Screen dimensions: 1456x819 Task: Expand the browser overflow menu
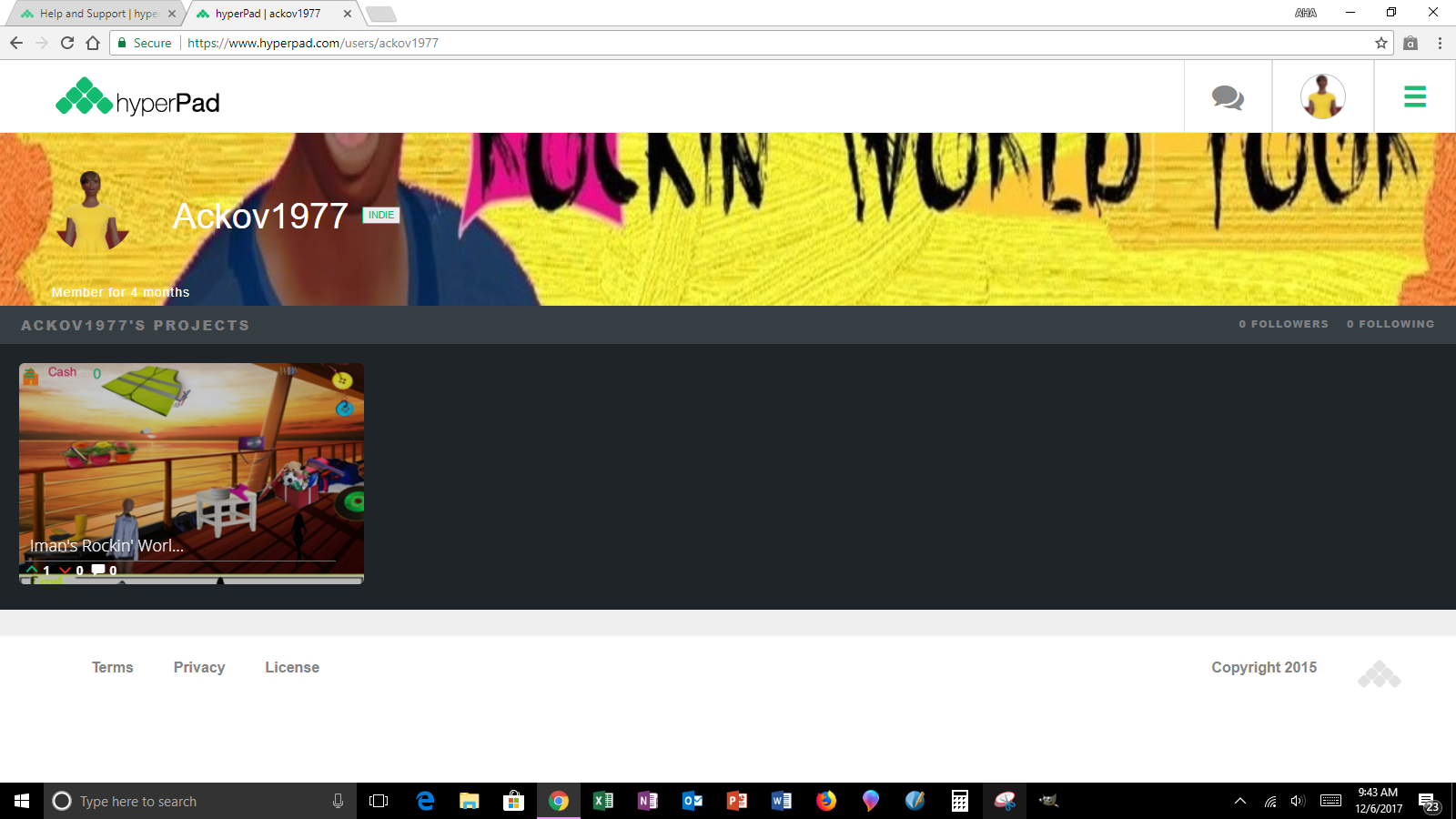(1441, 42)
